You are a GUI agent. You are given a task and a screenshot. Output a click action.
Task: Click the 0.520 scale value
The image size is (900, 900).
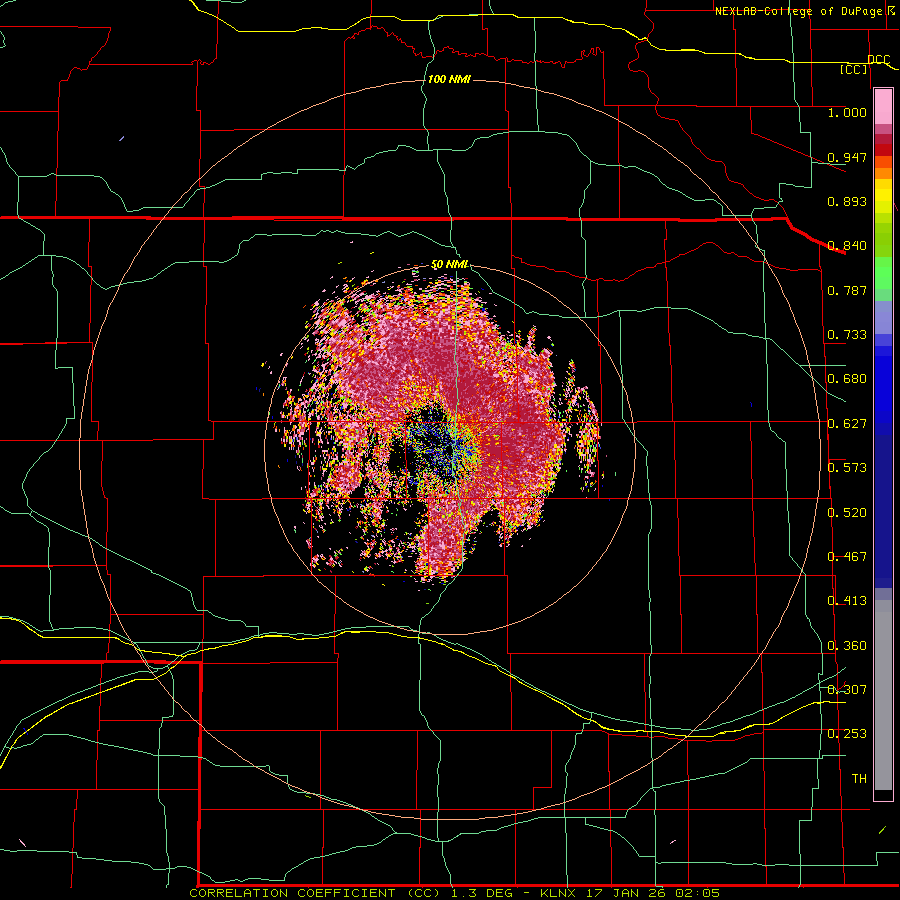click(x=847, y=513)
